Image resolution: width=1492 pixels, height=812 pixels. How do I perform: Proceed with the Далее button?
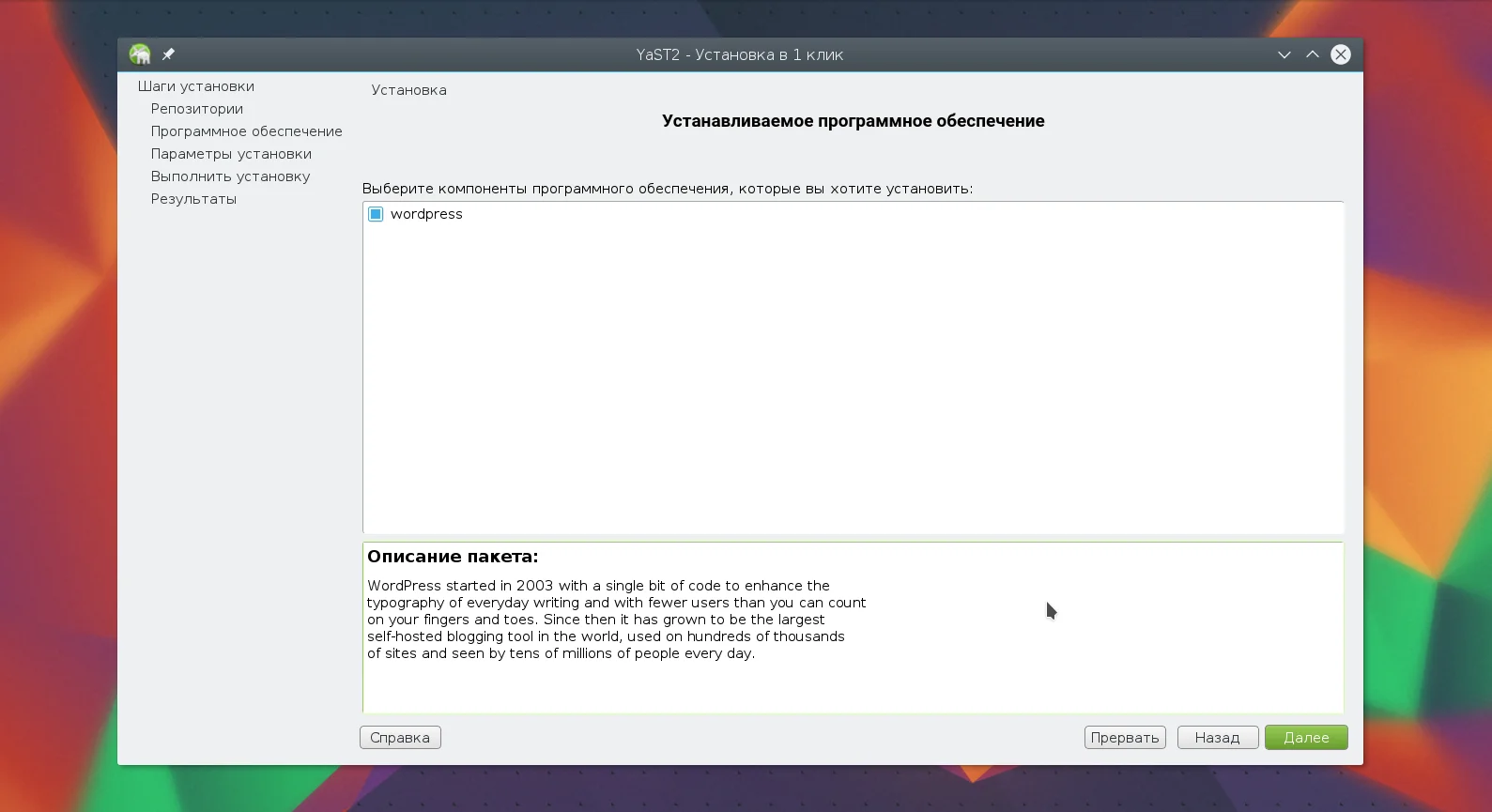coord(1306,738)
